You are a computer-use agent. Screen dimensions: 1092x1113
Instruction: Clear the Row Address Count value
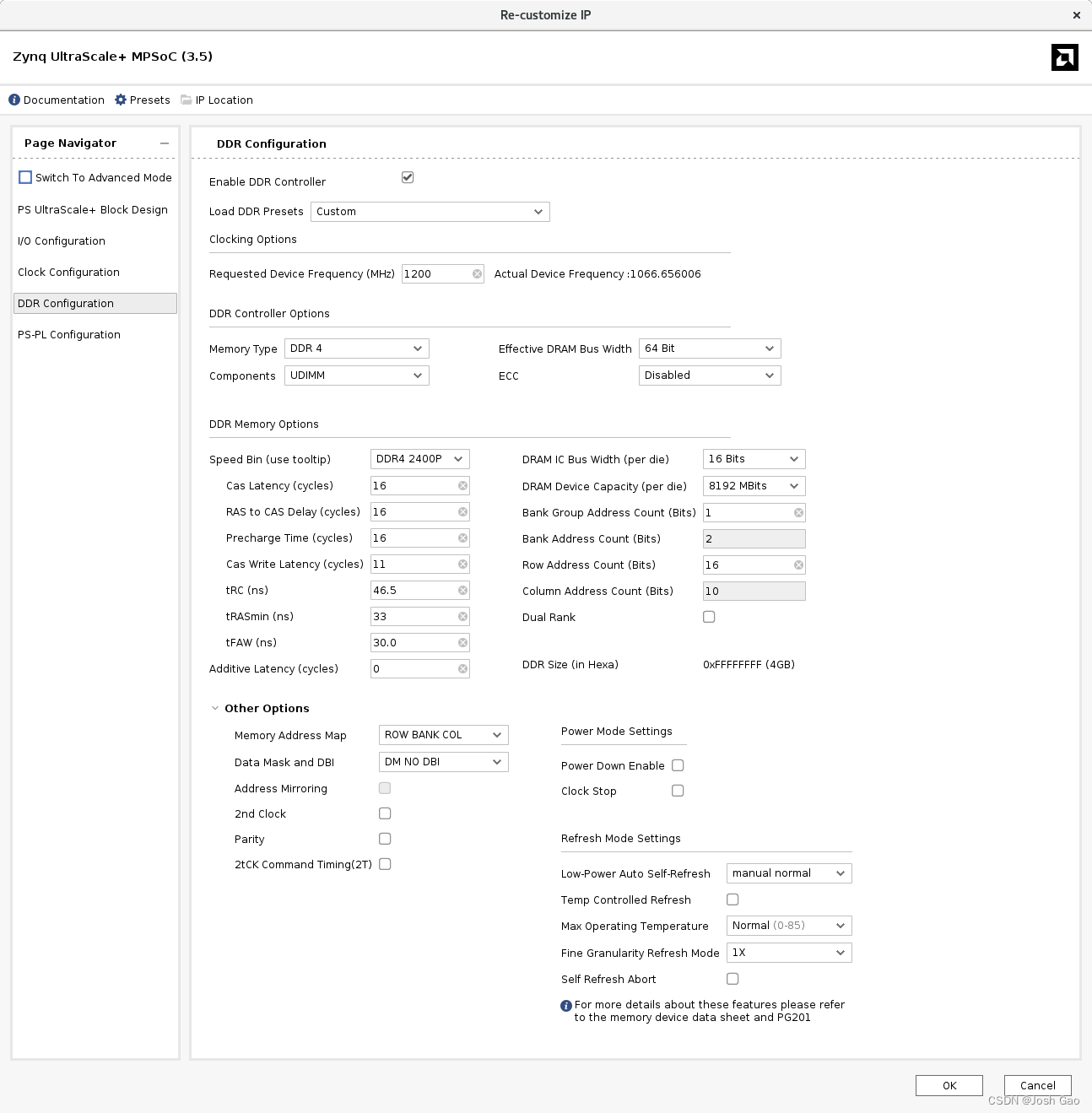point(798,565)
